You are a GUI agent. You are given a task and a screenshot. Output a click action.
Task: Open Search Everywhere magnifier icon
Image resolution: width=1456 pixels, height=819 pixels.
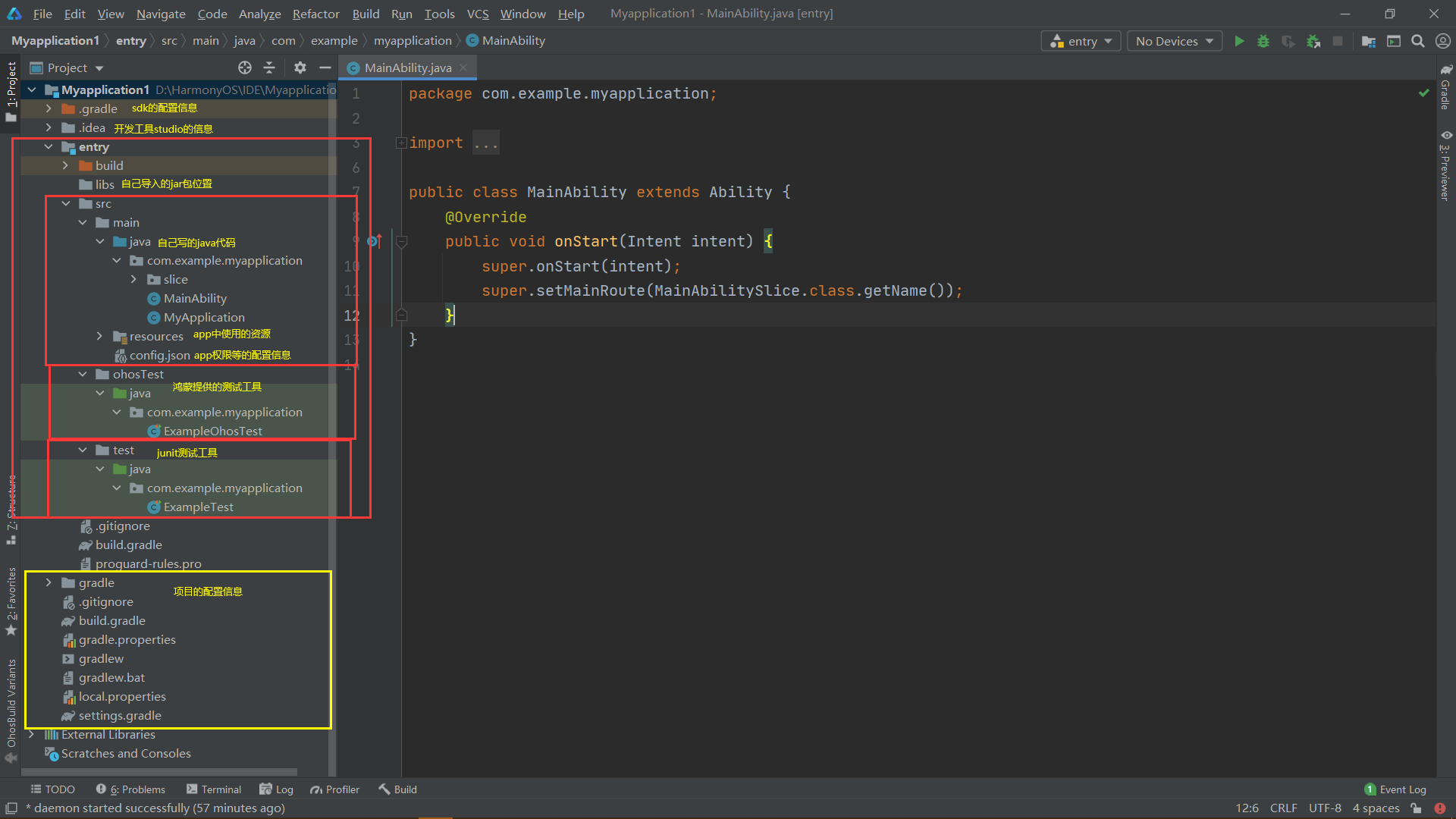[1417, 41]
